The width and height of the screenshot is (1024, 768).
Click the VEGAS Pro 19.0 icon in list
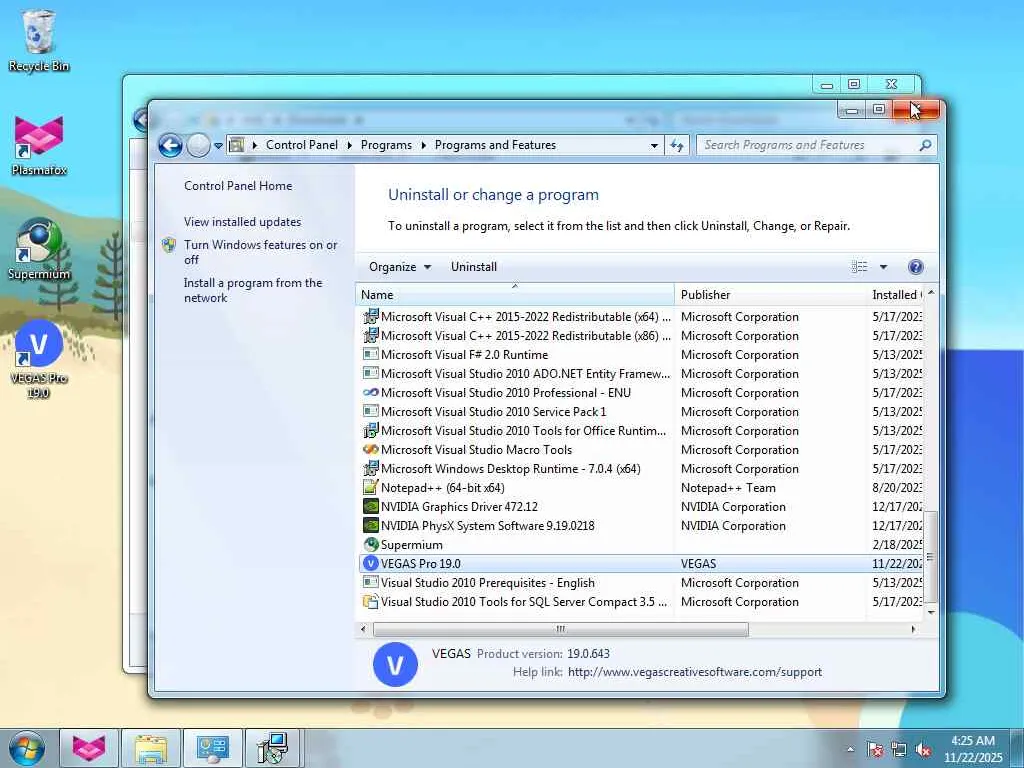pos(370,563)
